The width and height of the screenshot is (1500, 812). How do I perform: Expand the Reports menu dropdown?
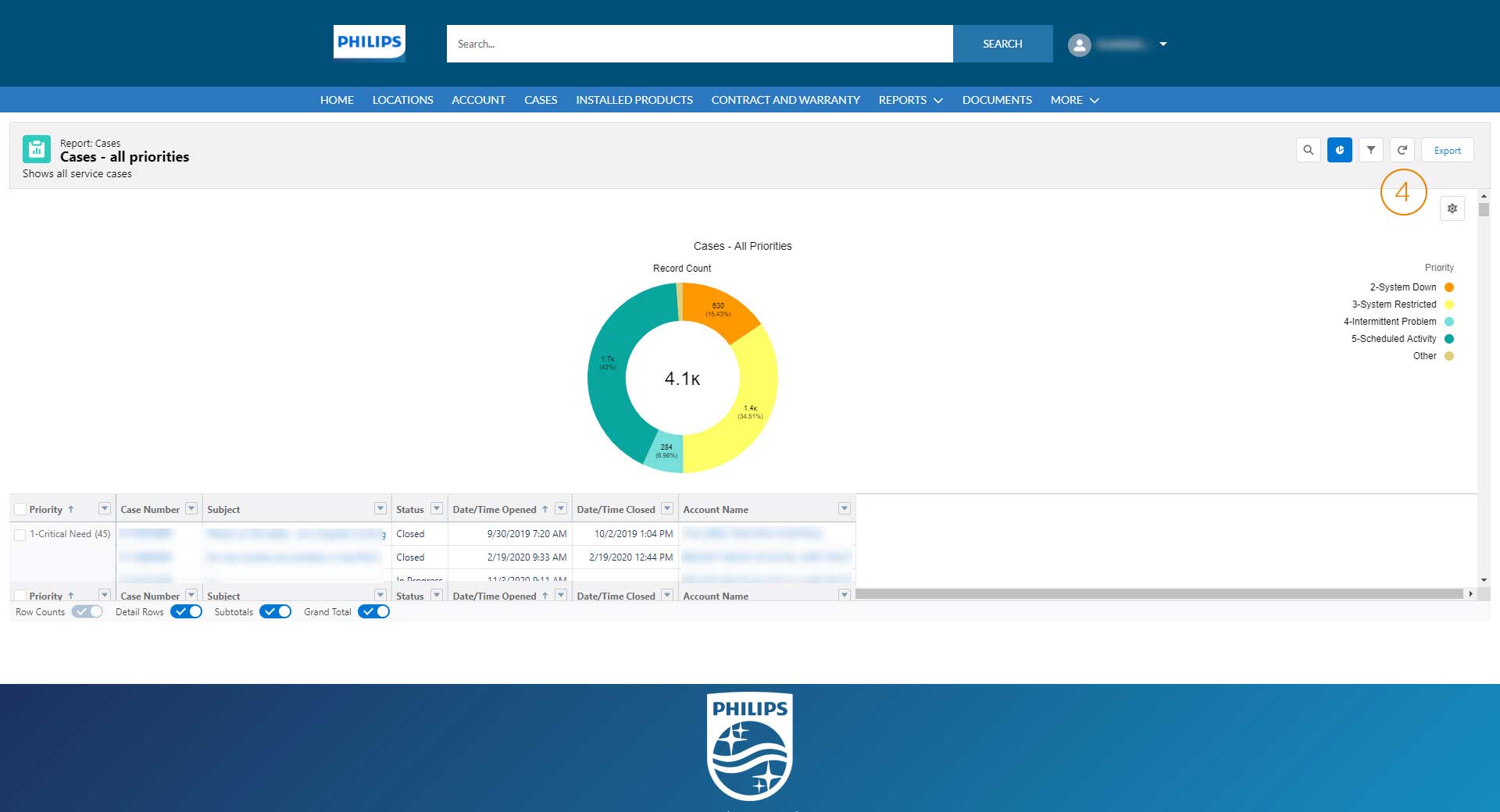point(910,100)
